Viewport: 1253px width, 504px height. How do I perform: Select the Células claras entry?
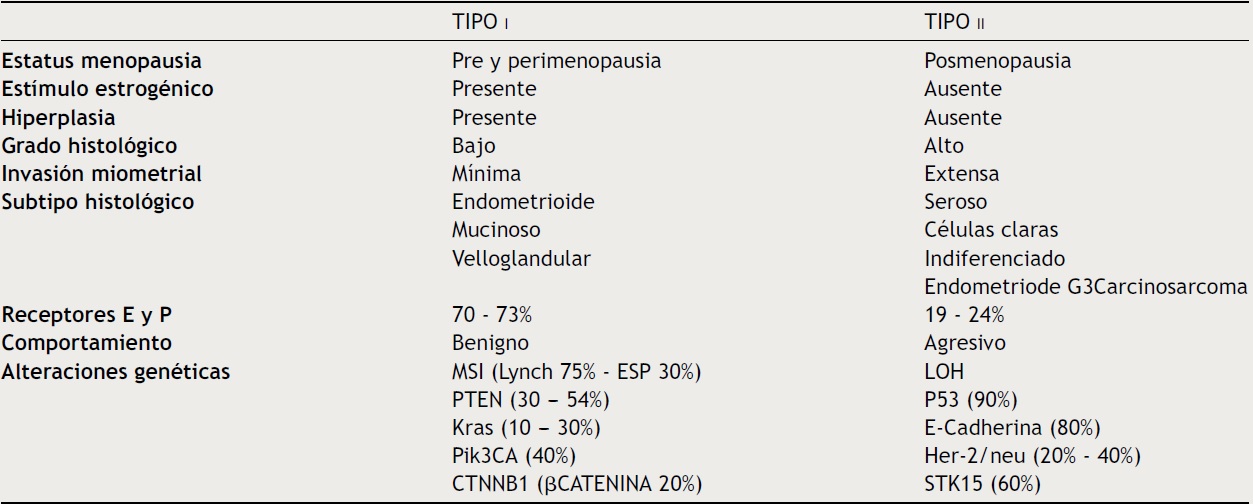(991, 230)
